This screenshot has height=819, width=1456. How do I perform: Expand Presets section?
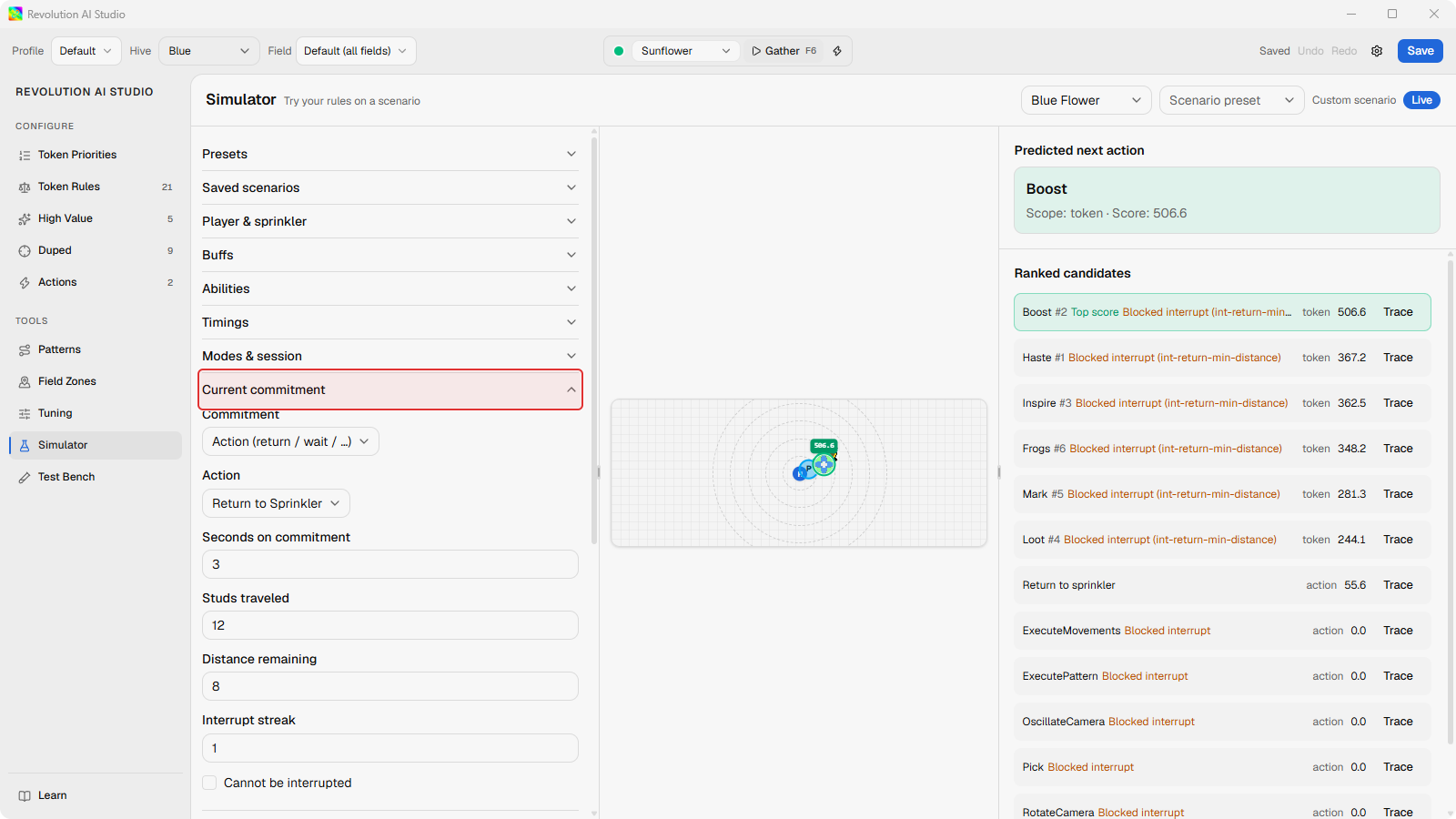[389, 154]
